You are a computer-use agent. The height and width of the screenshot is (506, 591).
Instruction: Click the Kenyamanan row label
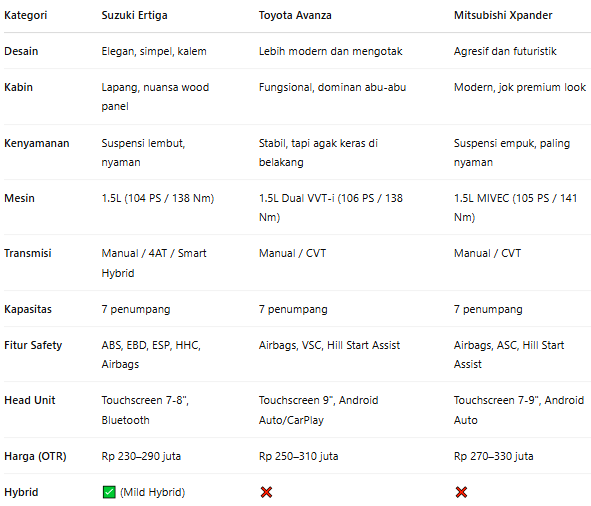37,143
